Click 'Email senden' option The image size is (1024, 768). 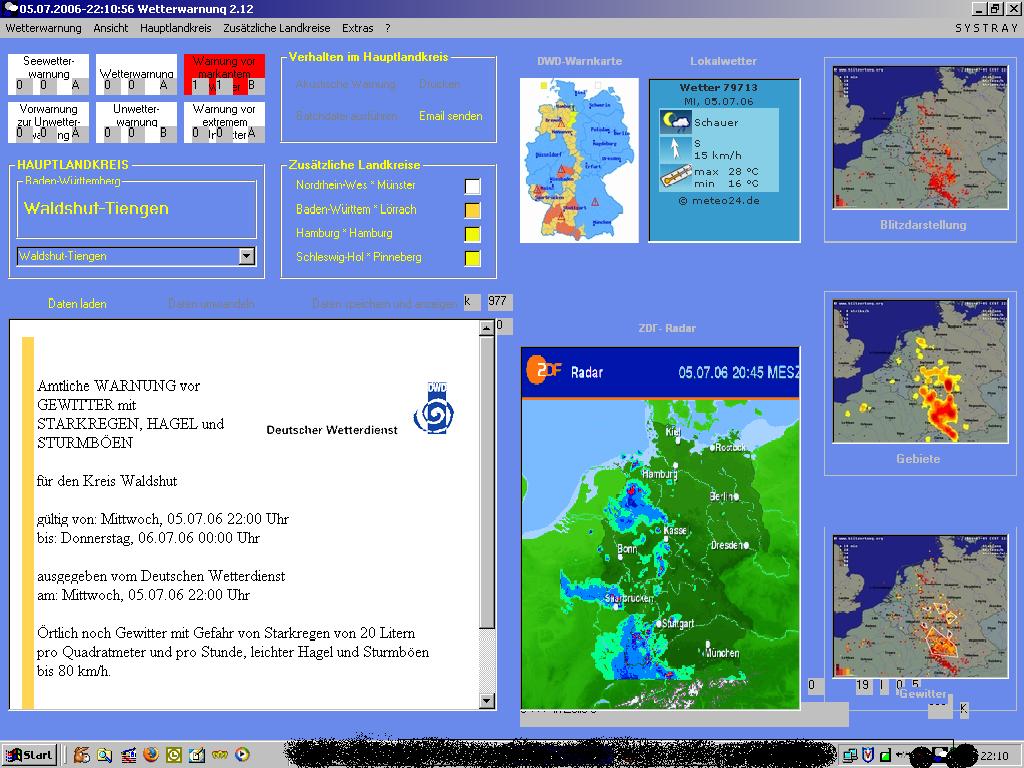(x=450, y=116)
